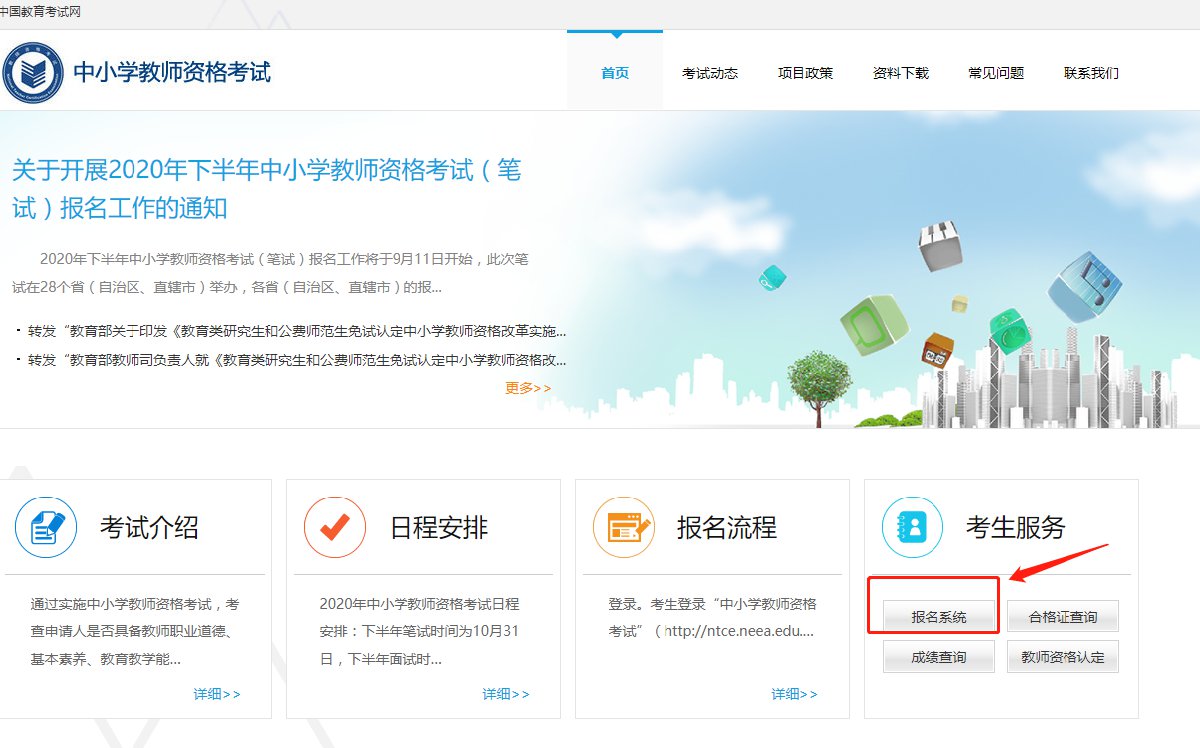Open the 常见问题 page
1200x748 pixels.
(995, 73)
